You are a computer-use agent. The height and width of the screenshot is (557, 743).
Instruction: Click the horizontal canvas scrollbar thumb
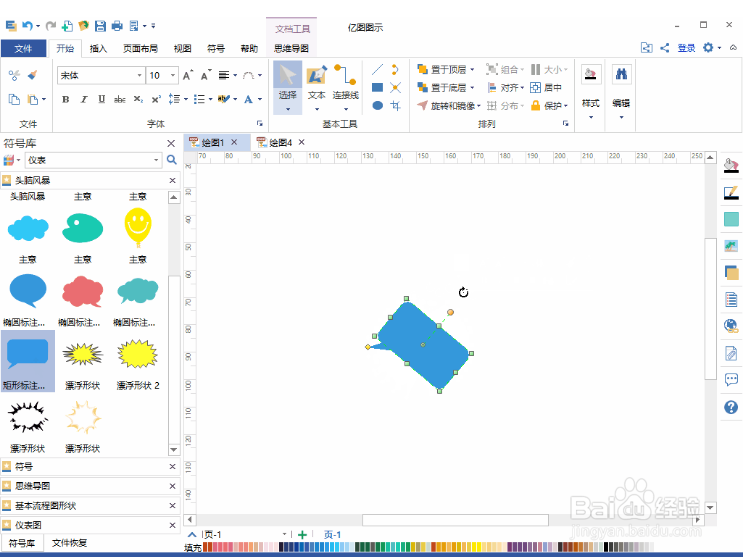(455, 520)
